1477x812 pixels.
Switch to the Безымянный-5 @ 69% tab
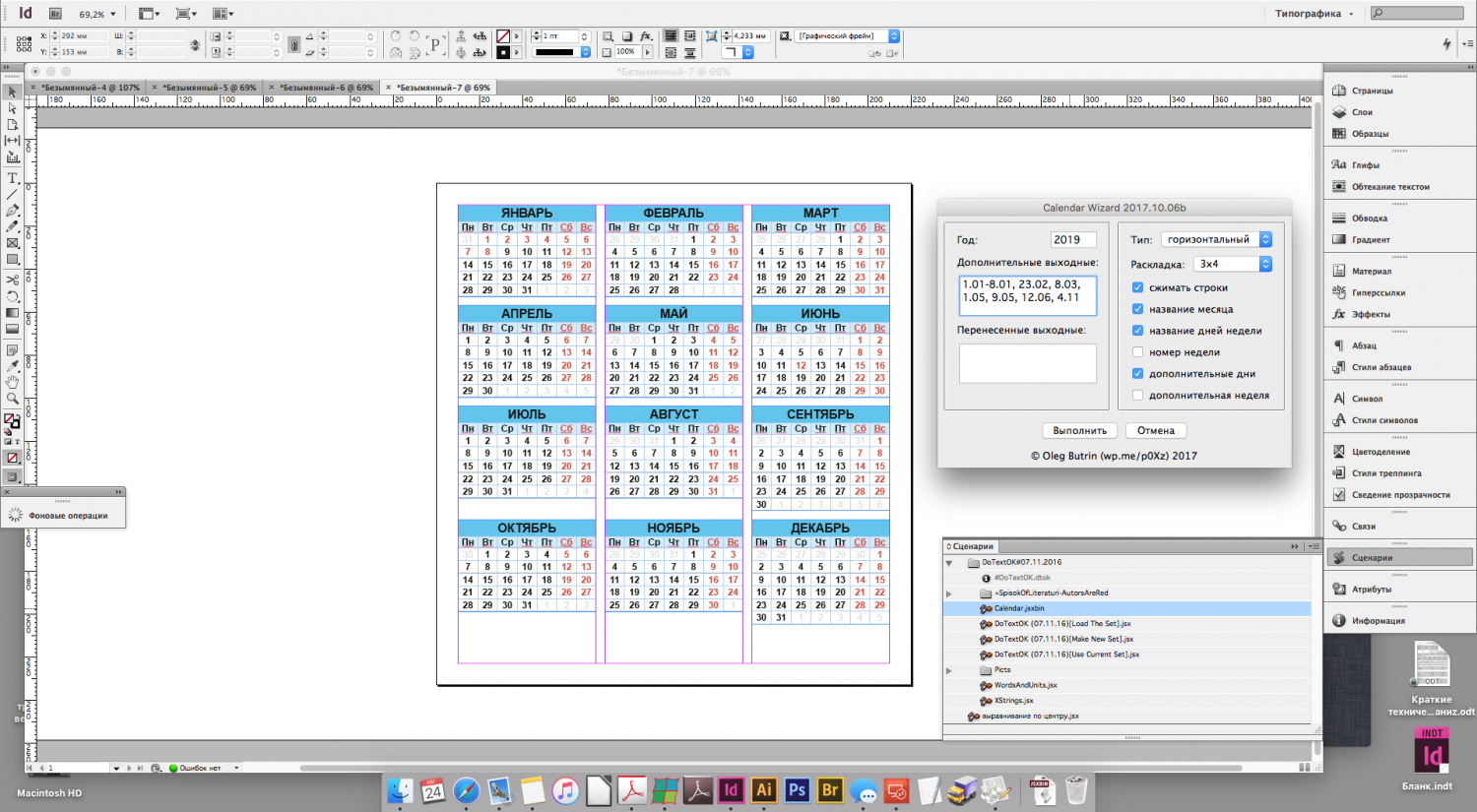210,88
